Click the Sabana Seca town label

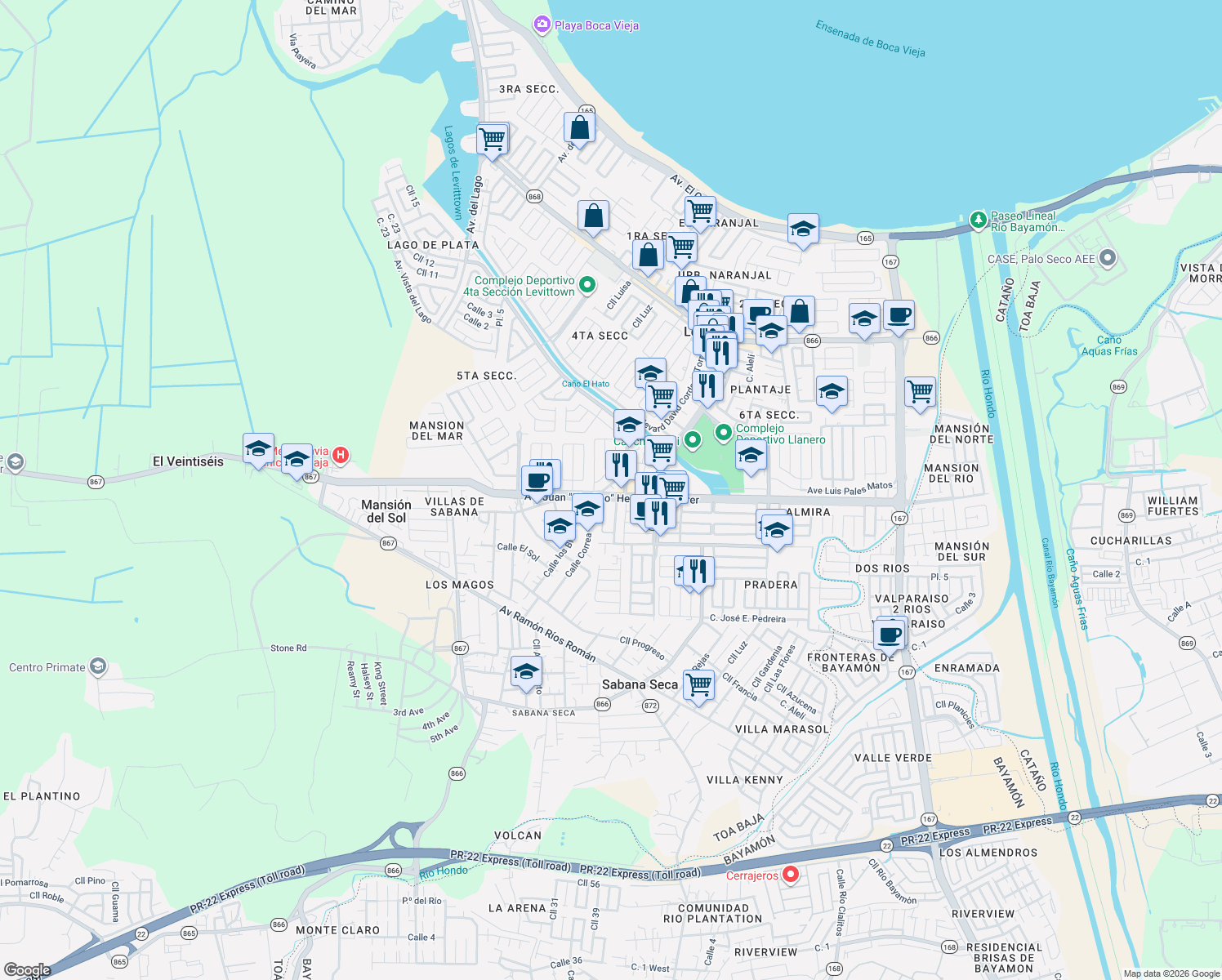[640, 684]
